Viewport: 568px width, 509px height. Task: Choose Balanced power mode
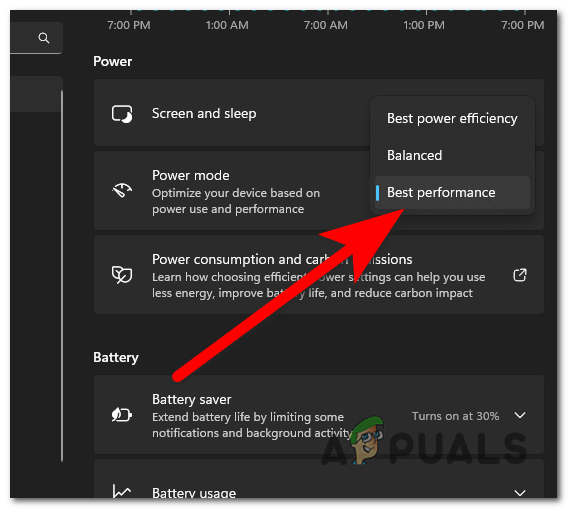[452, 156]
